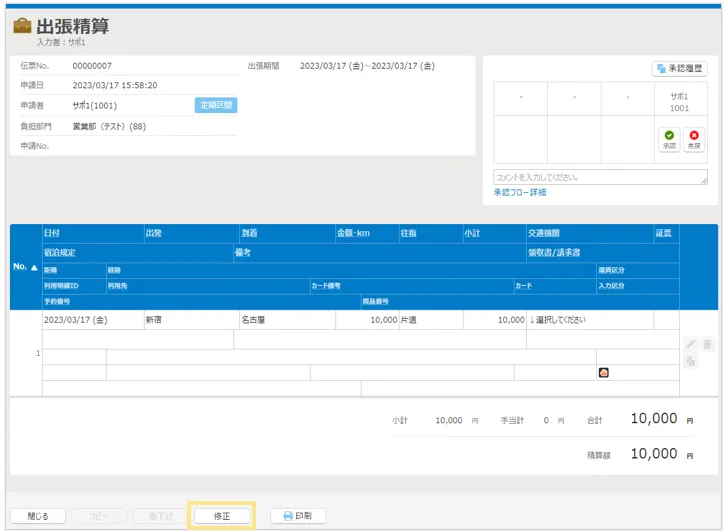Click the orange IC card icon in row 1
This screenshot has height=532, width=725.
[603, 373]
